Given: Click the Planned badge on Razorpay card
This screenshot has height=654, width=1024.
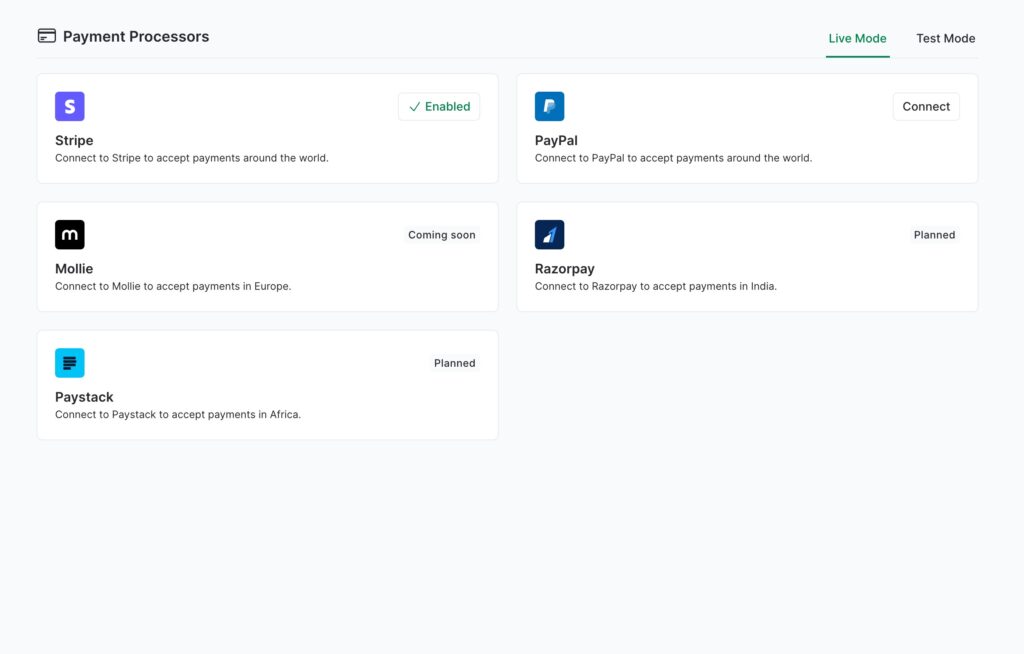Looking at the screenshot, I should click(934, 235).
